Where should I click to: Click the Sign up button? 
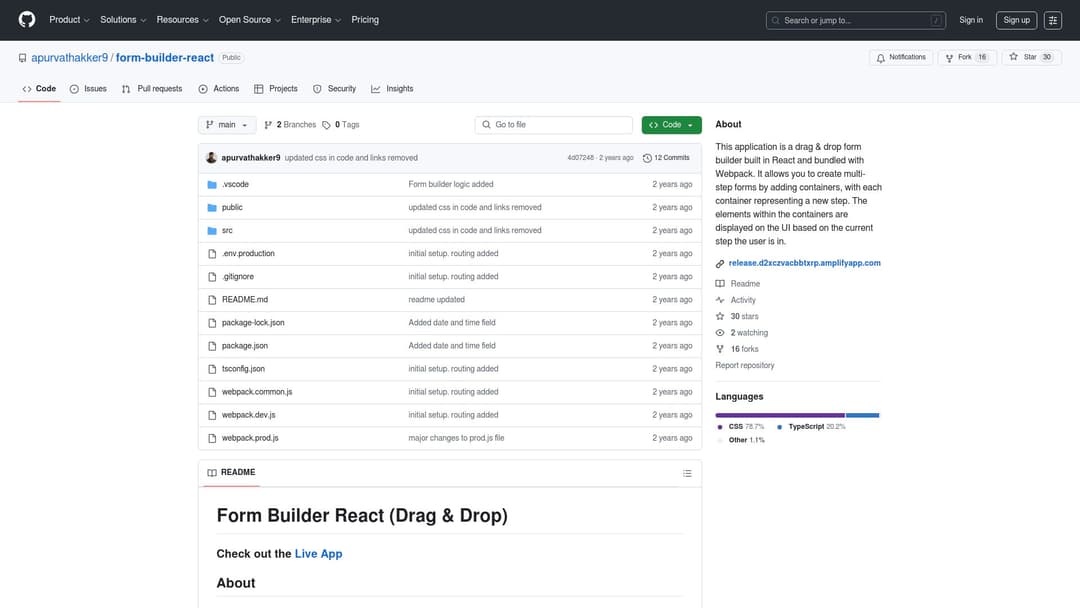[x=1016, y=20]
